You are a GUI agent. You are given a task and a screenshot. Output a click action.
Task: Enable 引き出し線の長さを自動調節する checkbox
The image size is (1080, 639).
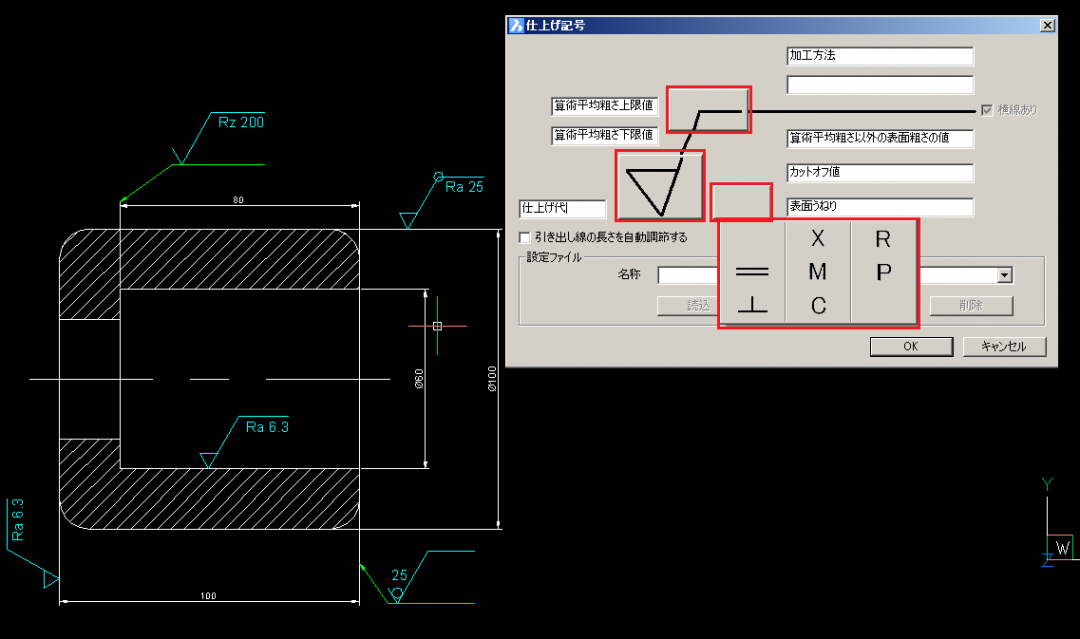tap(525, 238)
